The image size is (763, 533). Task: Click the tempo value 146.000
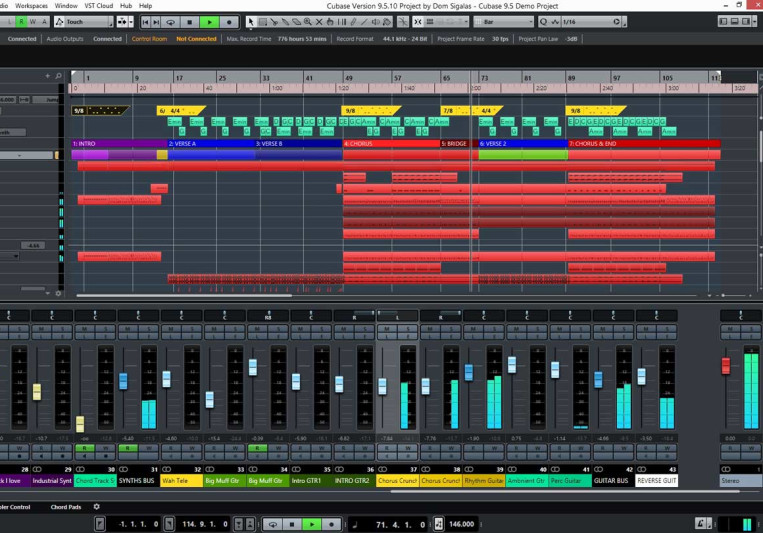pyautogui.click(x=461, y=524)
